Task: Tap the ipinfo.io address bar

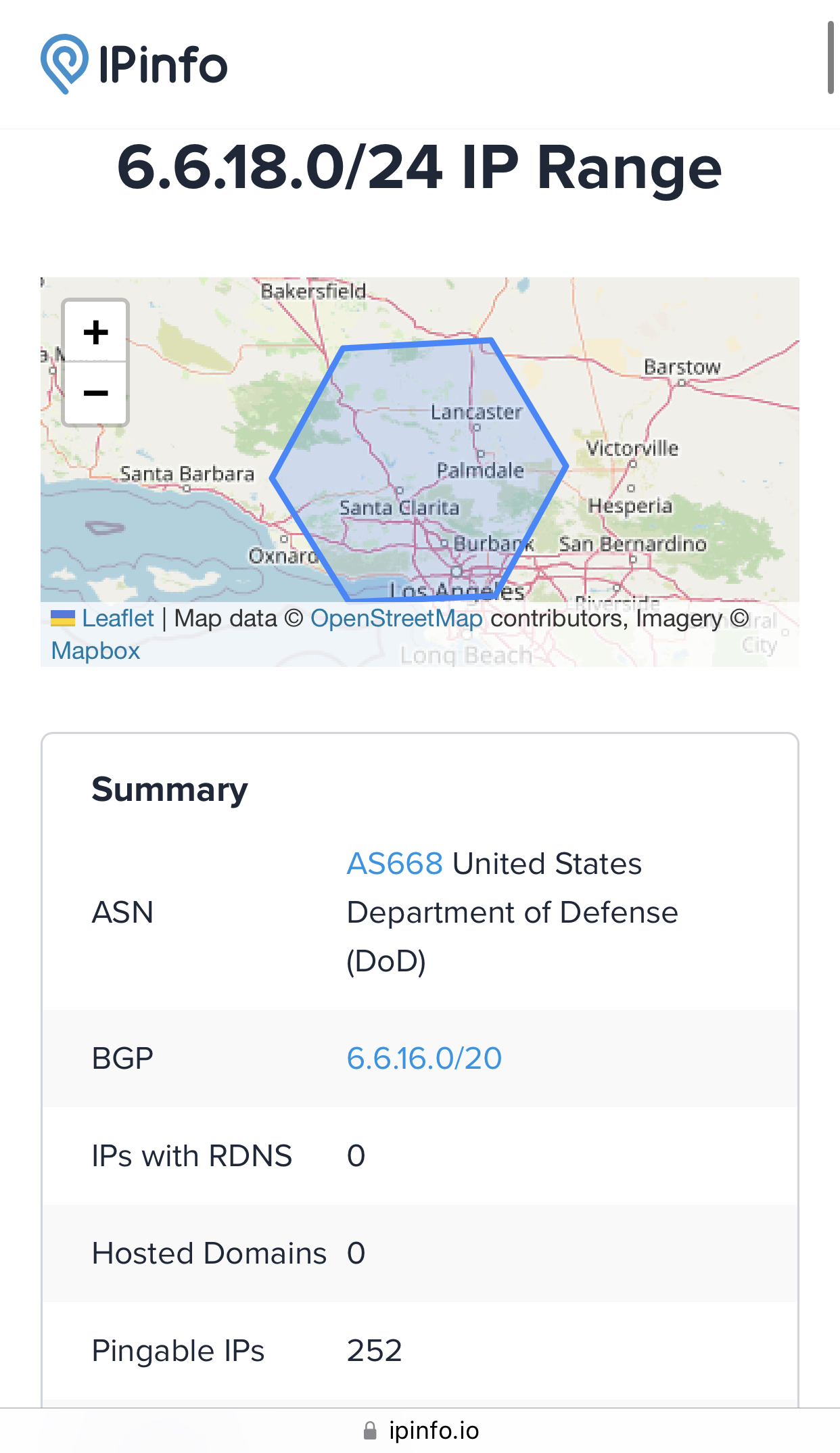Action: point(420,1431)
